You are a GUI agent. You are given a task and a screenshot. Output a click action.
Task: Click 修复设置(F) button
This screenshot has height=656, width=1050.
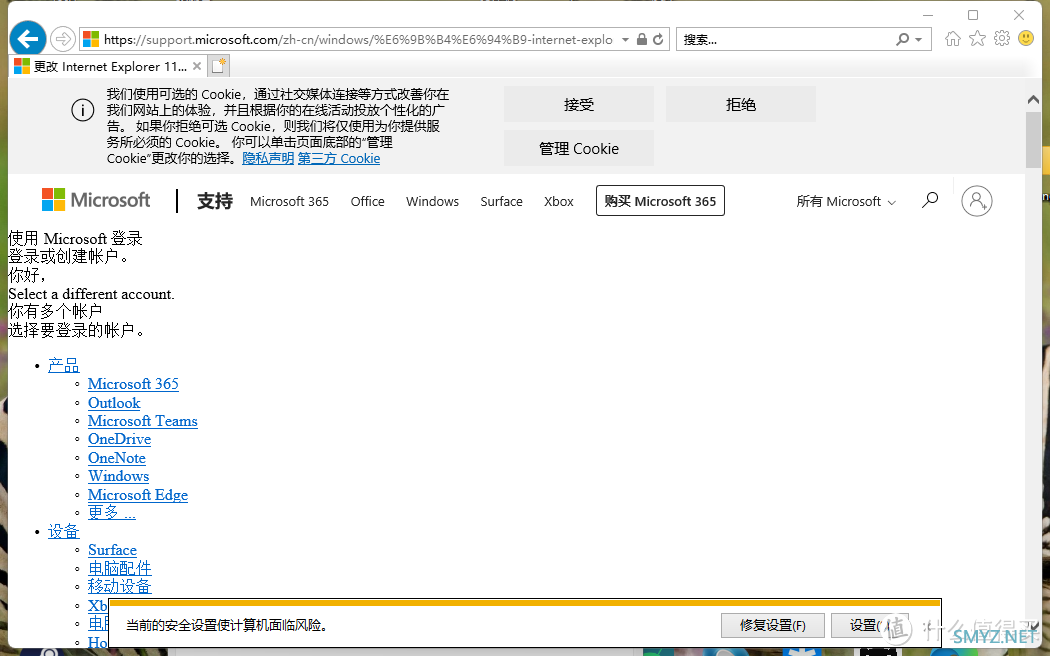[773, 625]
